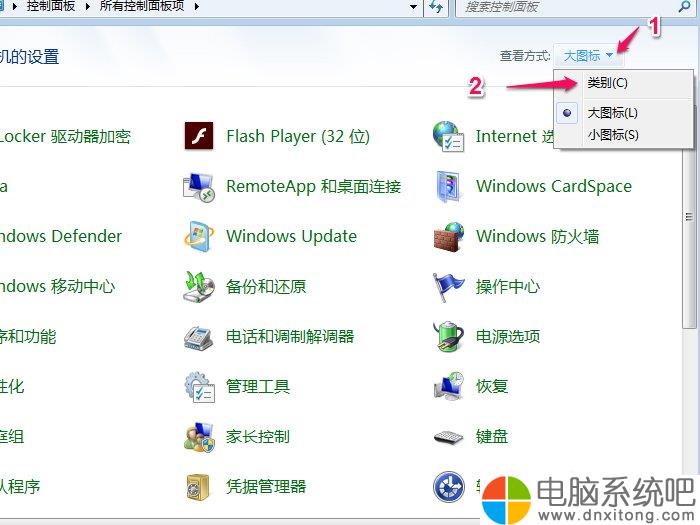The height and width of the screenshot is (525, 700).
Task: Click the vertical scrollbar thumb
Action: point(689,217)
